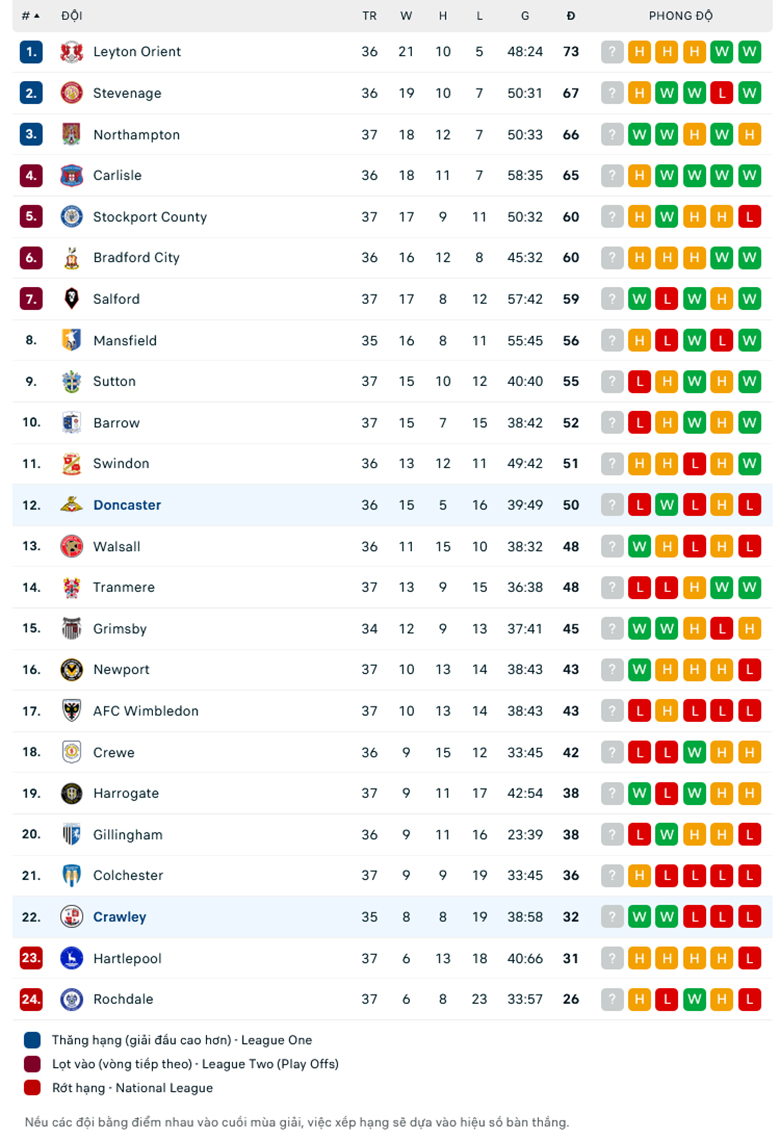Screen dimensions: 780x1140
Task: Sort standings by Đ points column
Action: pos(571,16)
